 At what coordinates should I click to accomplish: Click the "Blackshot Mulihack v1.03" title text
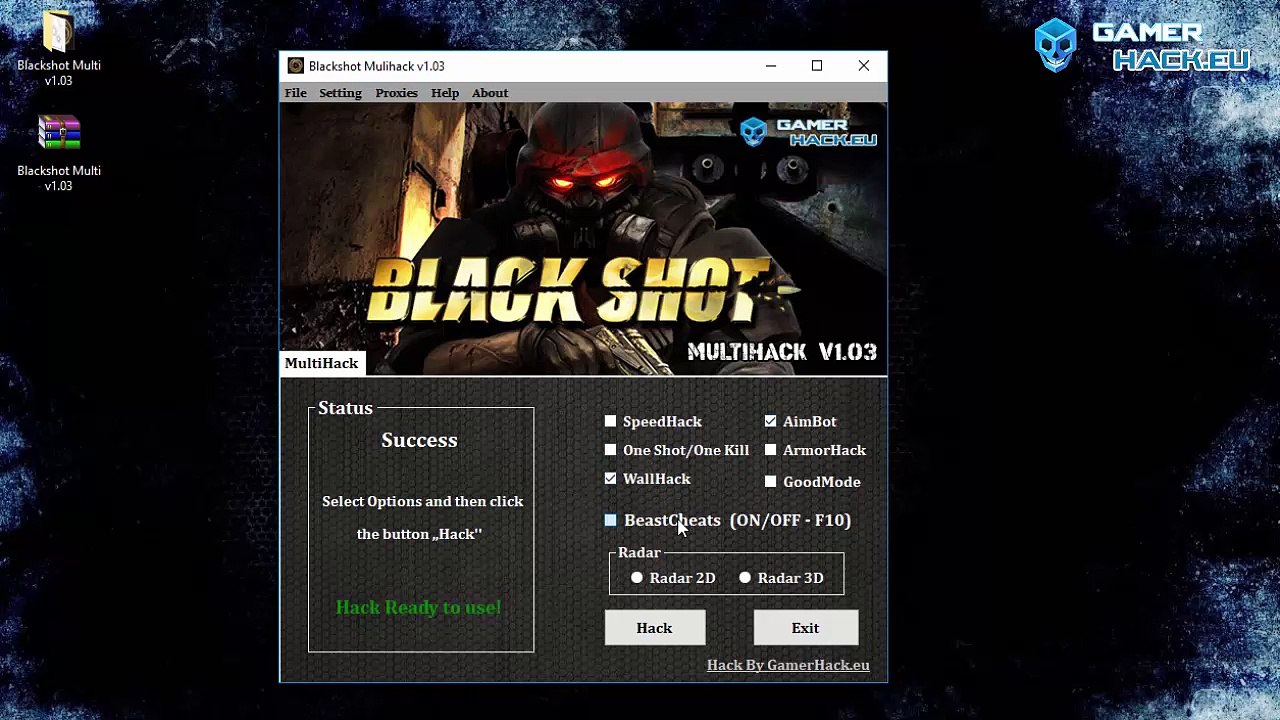376,66
